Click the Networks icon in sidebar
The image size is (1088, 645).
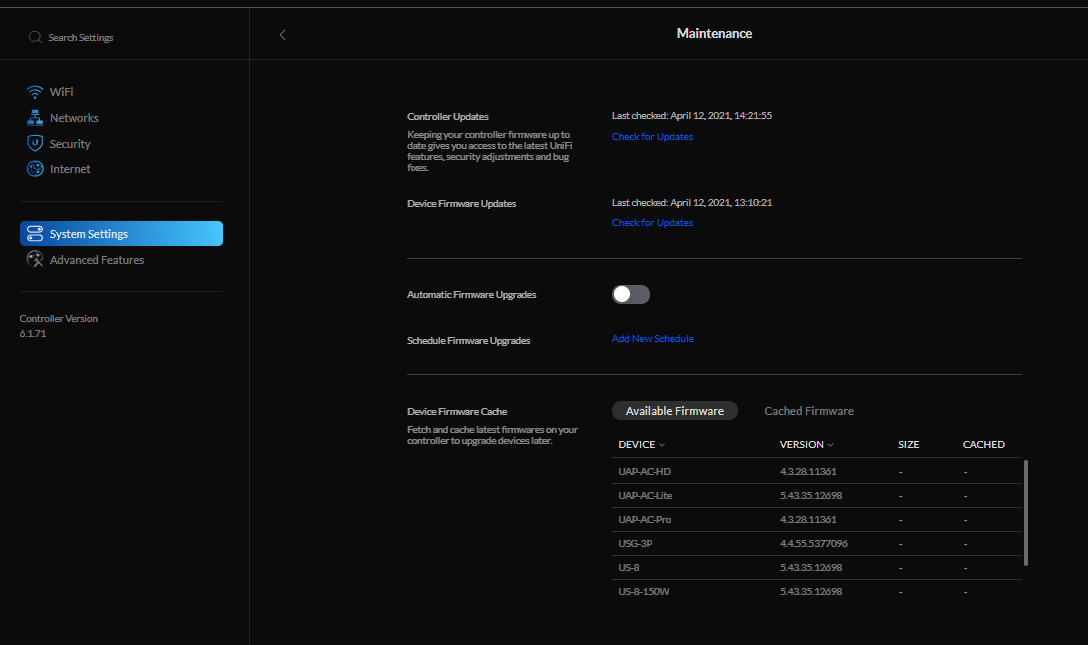click(35, 118)
